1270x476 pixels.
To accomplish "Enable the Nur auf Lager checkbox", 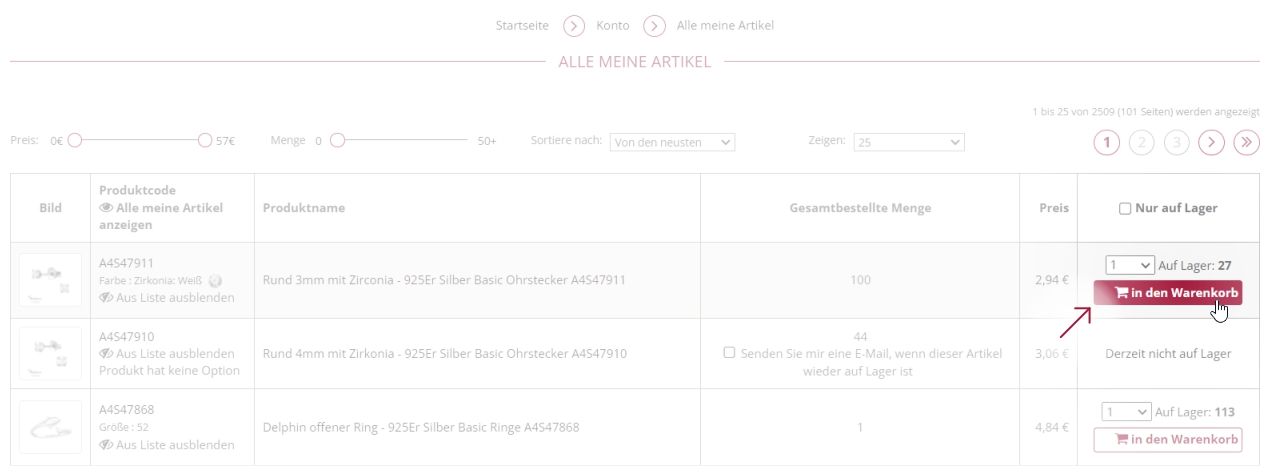I will click(x=1125, y=208).
